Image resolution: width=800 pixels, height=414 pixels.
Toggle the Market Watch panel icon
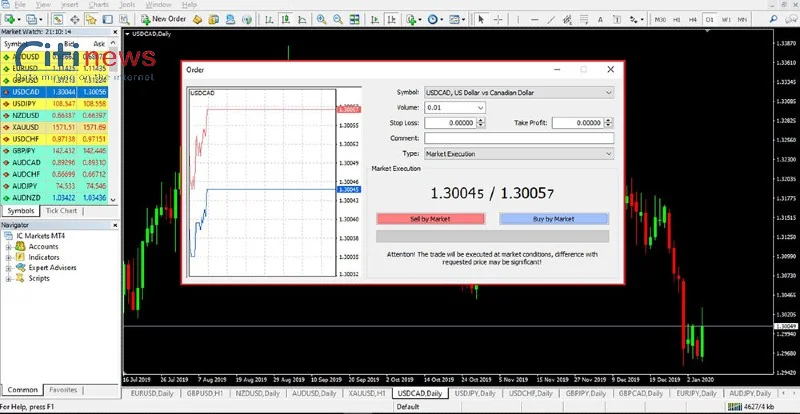pyautogui.click(x=58, y=19)
